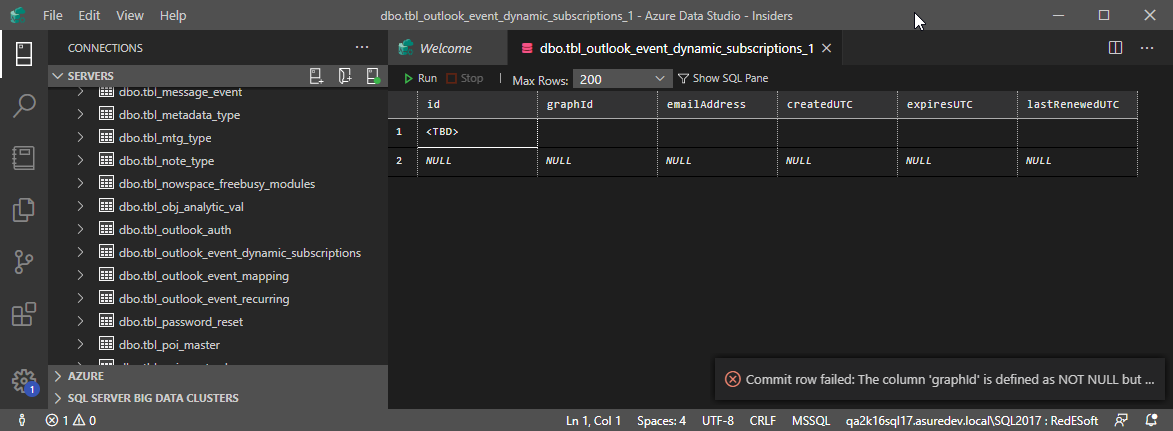Expand the dbo.tbl_mtg_type node

pos(81,138)
